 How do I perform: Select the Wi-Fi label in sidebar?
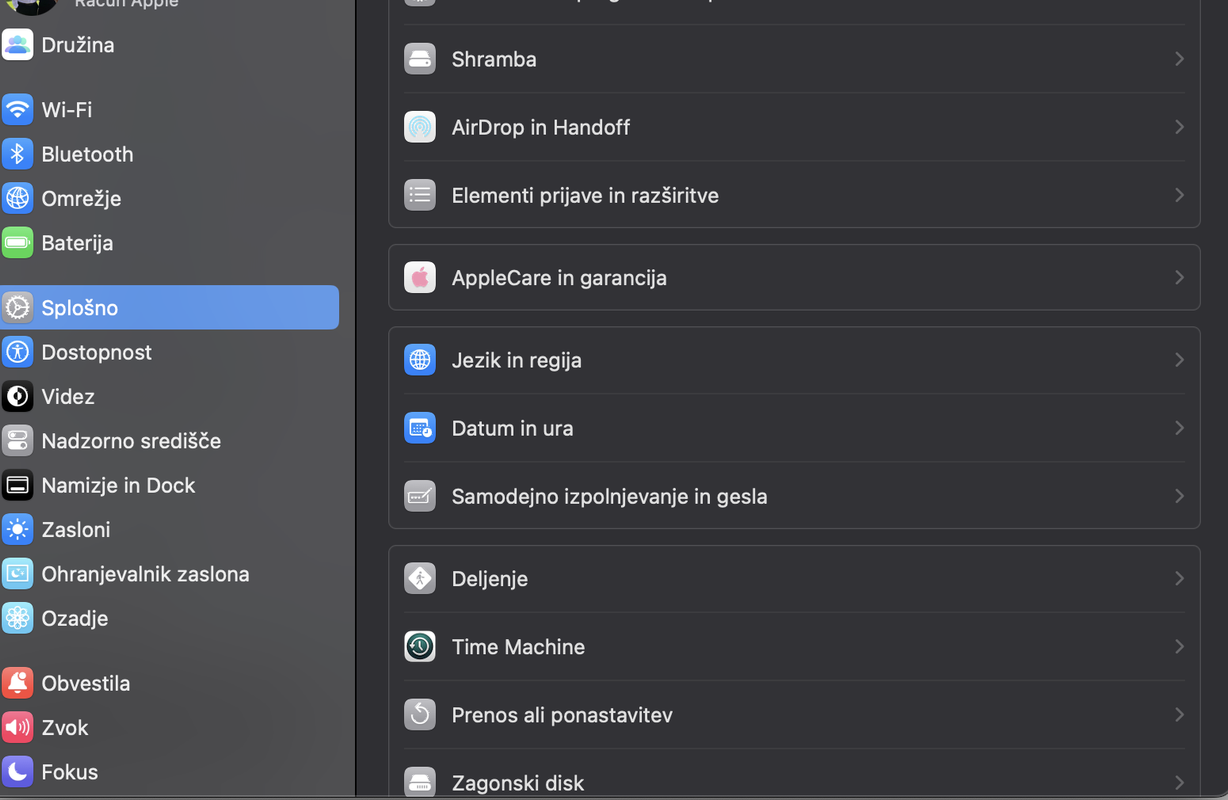pos(67,110)
